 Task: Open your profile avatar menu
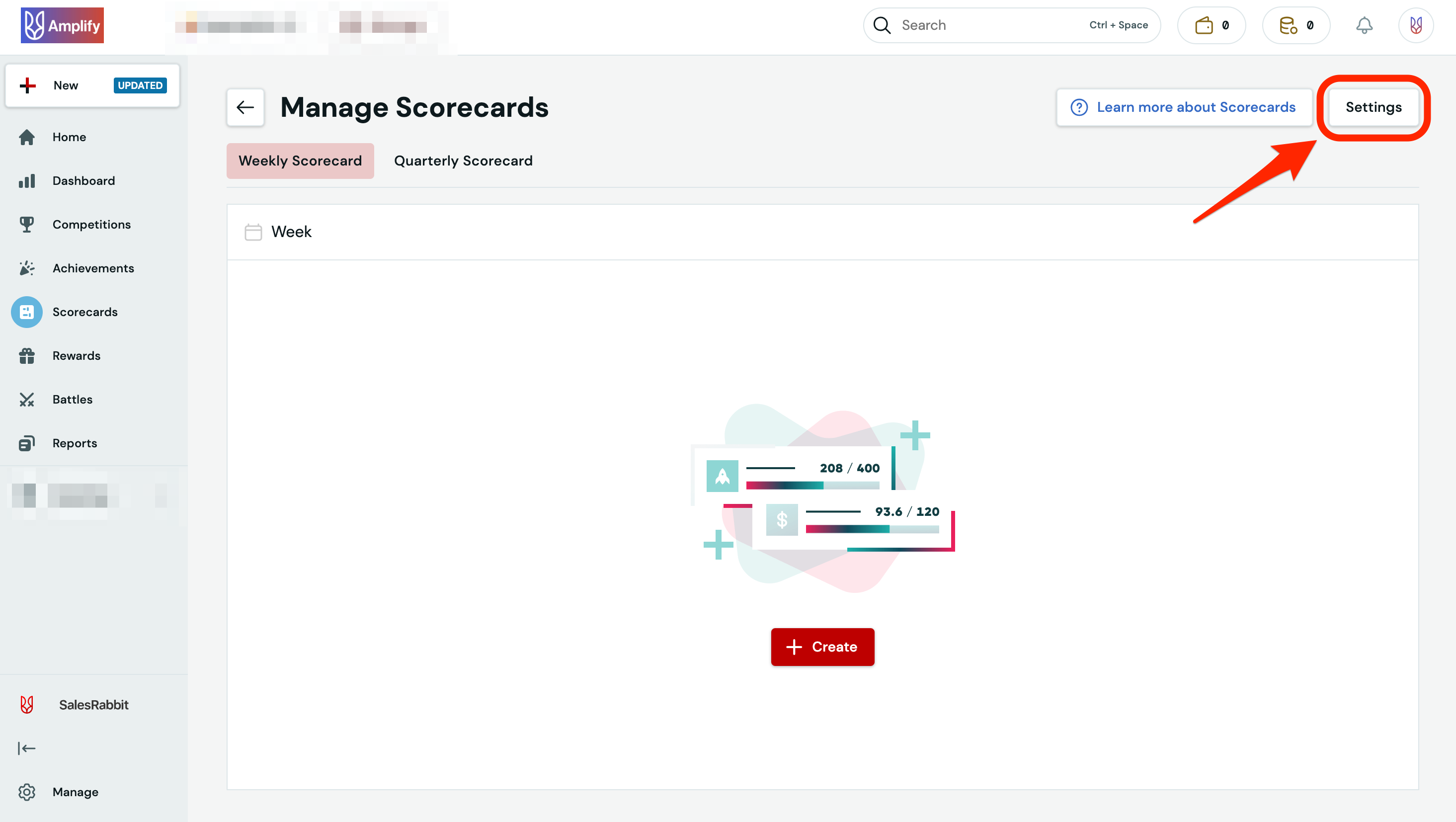point(1415,25)
